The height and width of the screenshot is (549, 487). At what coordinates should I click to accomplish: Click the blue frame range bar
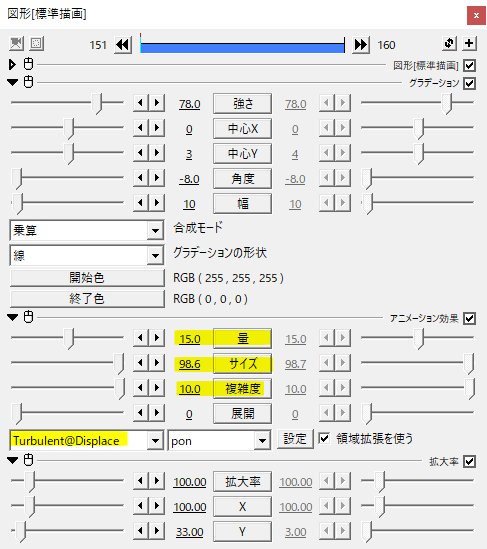coord(242,45)
